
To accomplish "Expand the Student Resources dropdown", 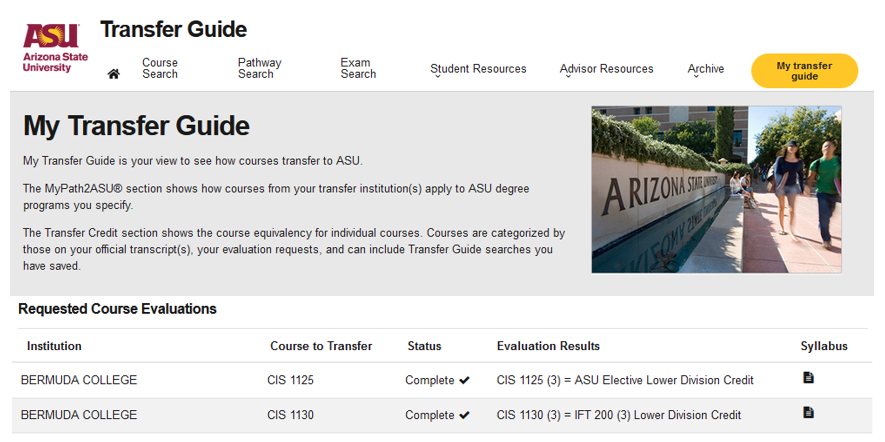I will (478, 69).
